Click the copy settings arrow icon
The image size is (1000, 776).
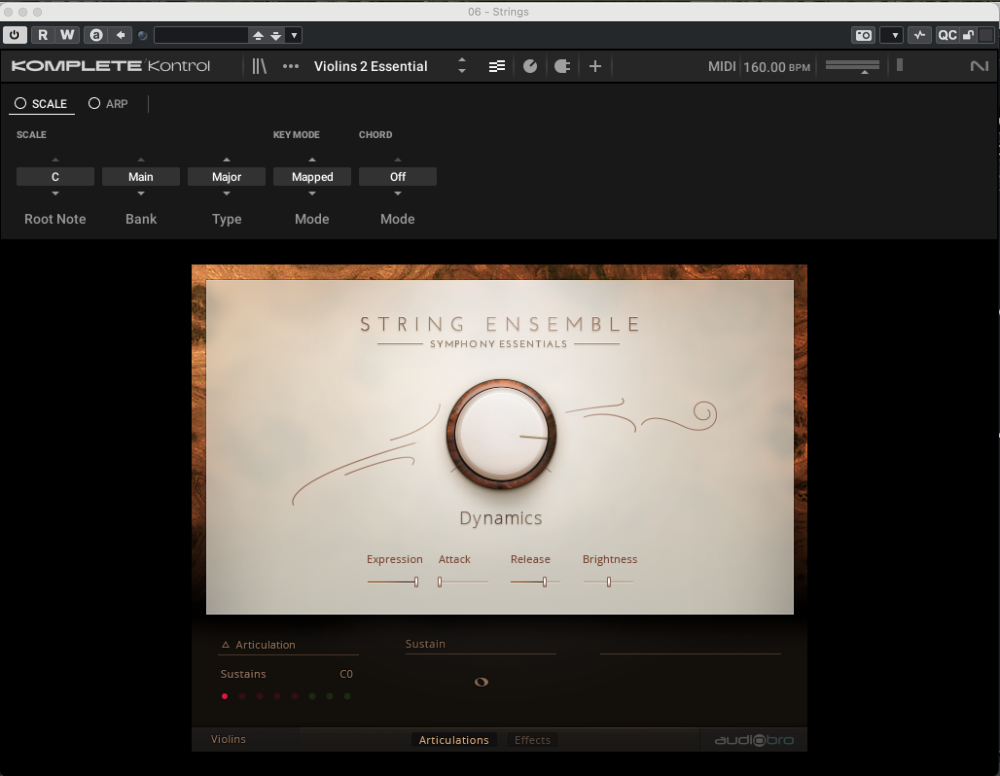pos(121,35)
